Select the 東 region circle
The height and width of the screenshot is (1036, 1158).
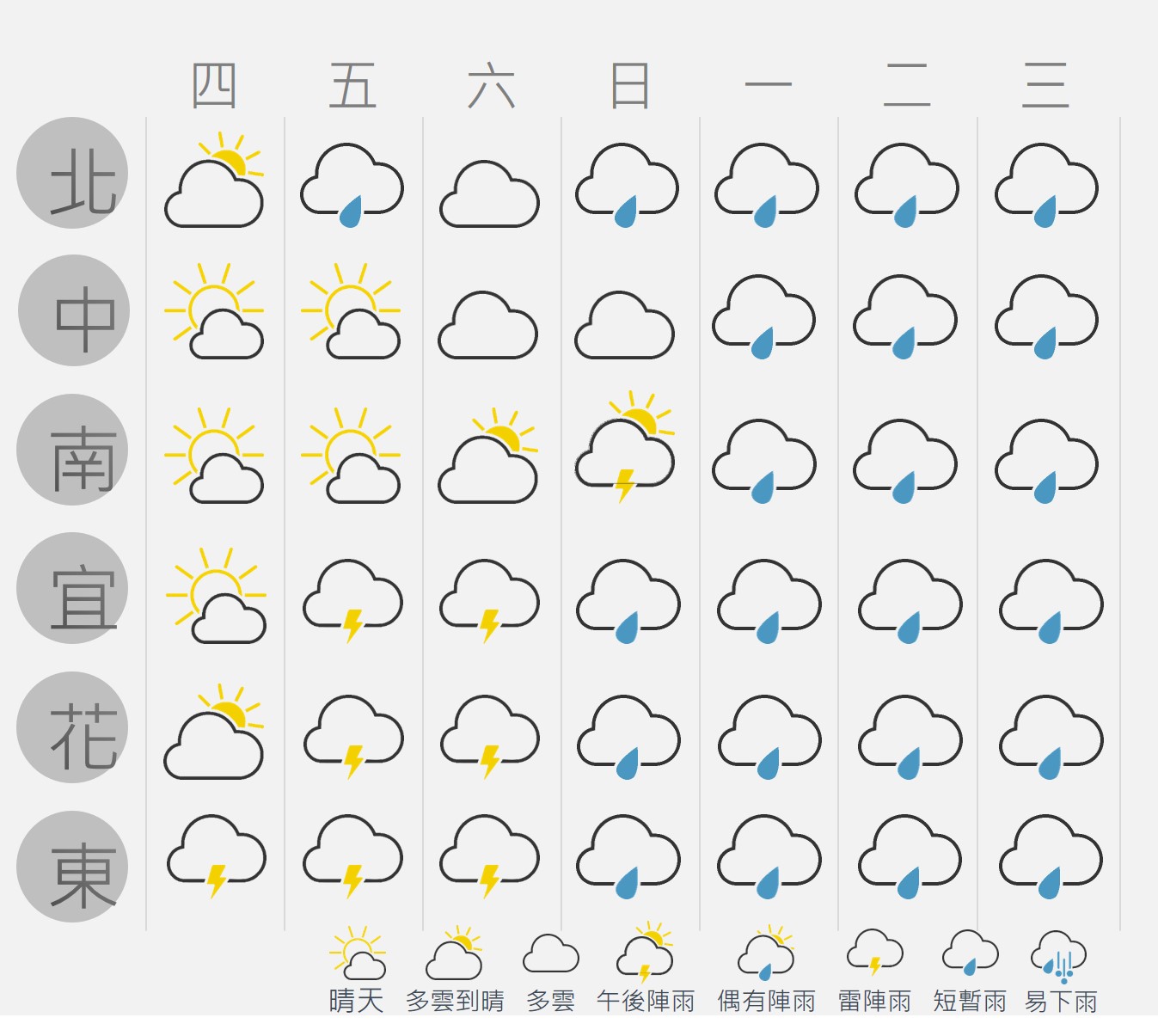(x=72, y=867)
